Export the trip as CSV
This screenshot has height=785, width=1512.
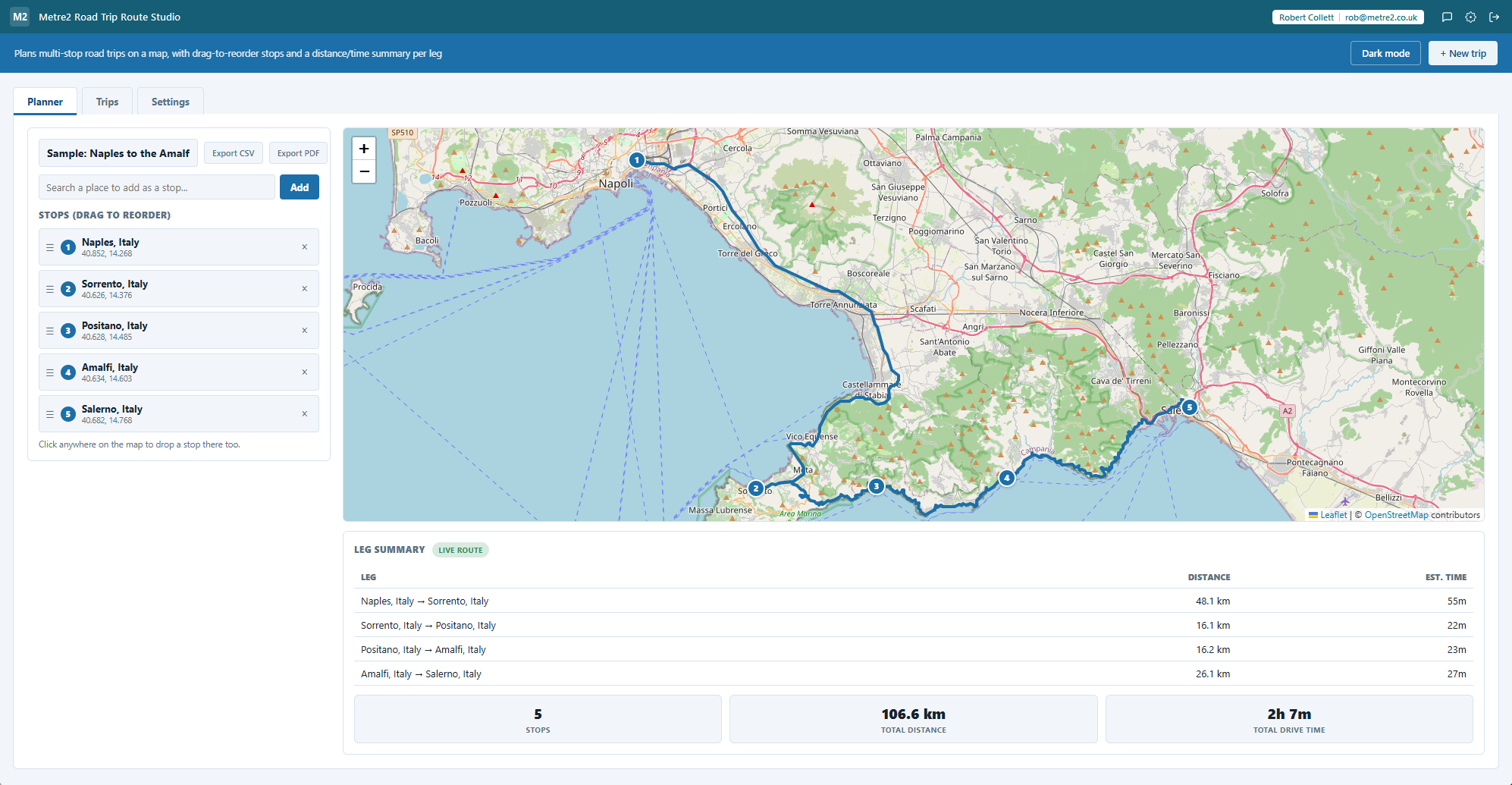[x=234, y=153]
